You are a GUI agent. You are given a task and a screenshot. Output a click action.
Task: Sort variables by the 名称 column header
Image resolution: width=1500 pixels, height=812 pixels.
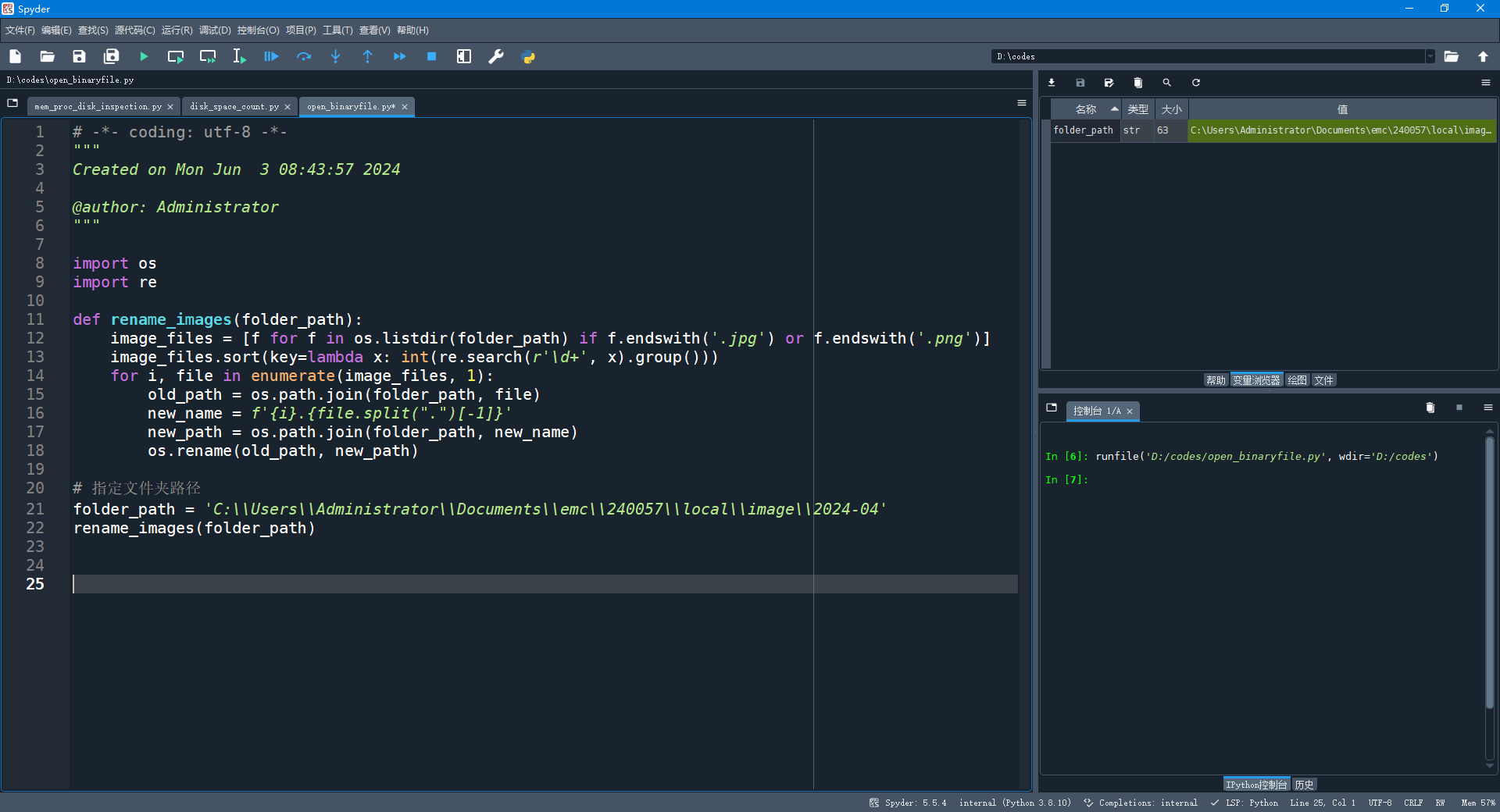click(x=1086, y=109)
